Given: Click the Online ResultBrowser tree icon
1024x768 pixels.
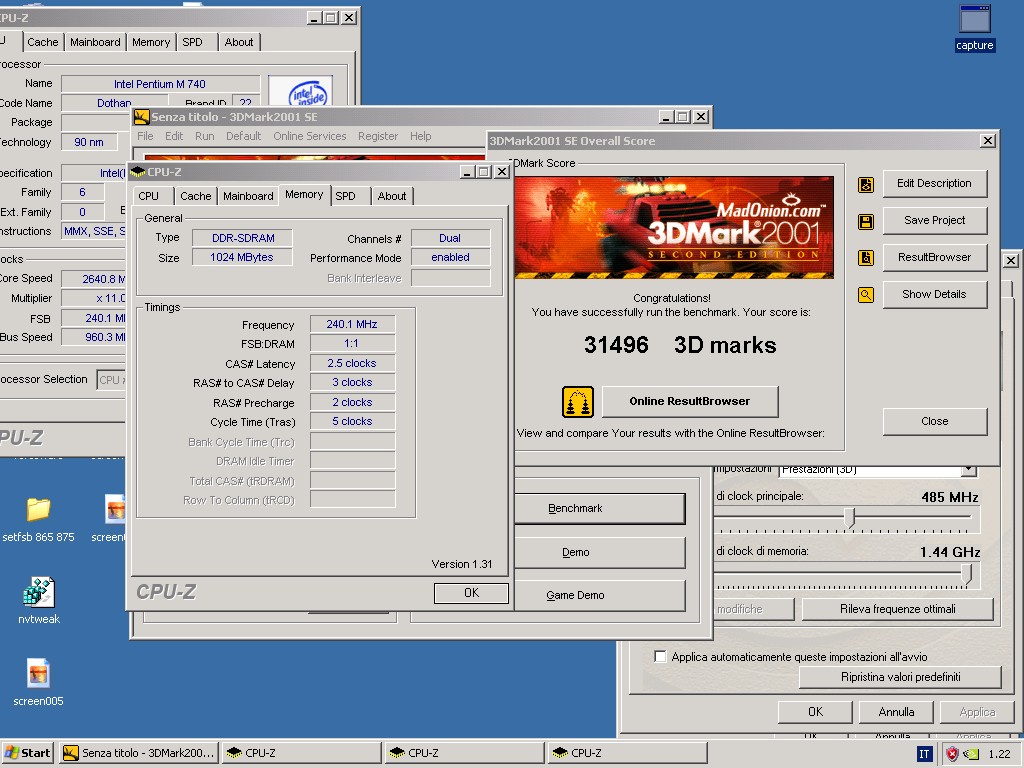Looking at the screenshot, I should [x=578, y=402].
